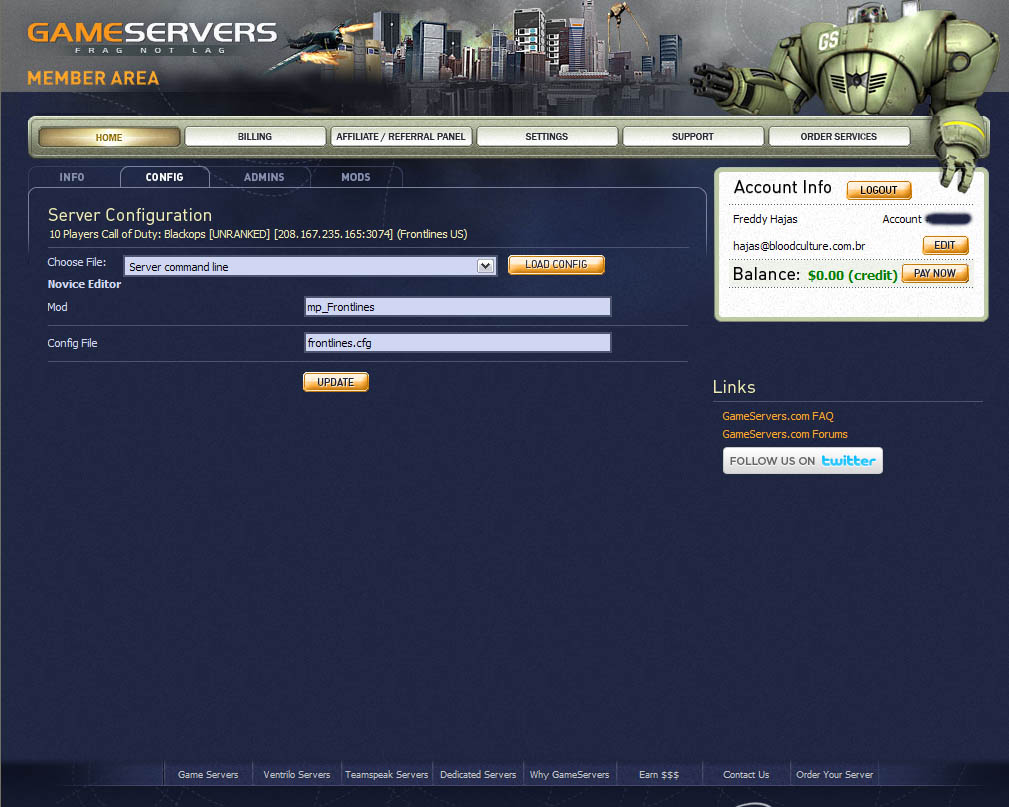Expand the Choose File dropdown
The image size is (1009, 807).
click(310, 266)
